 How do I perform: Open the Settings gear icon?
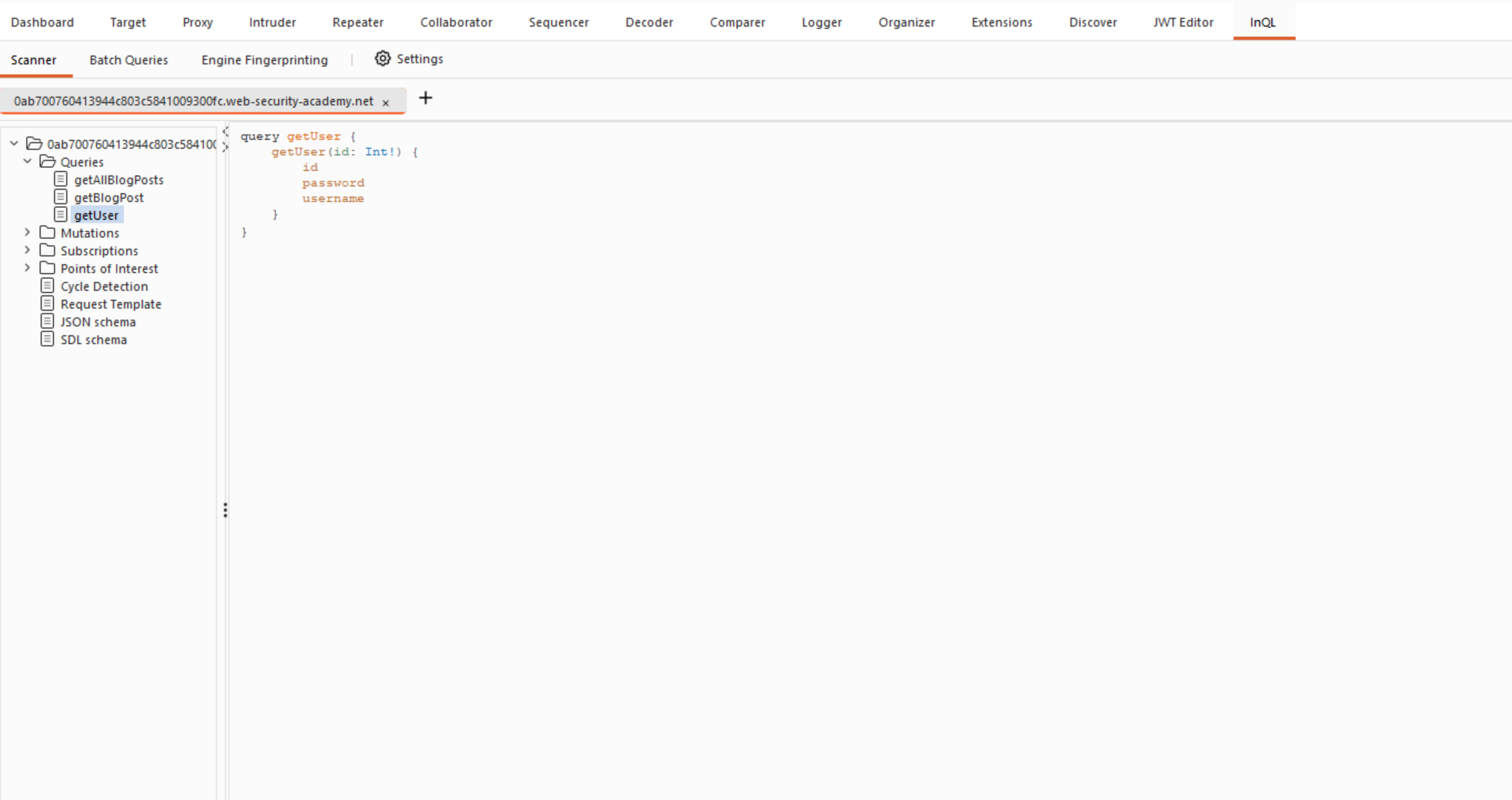(382, 58)
